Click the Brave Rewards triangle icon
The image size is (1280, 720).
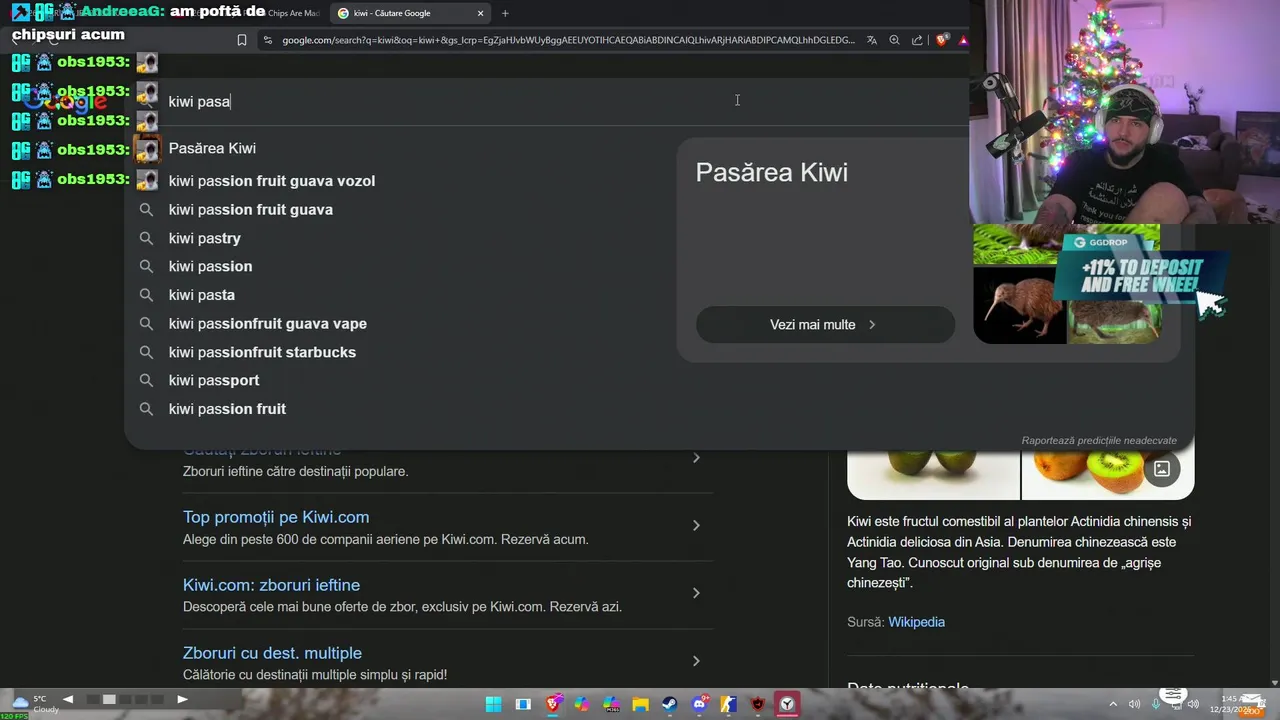[x=963, y=40]
